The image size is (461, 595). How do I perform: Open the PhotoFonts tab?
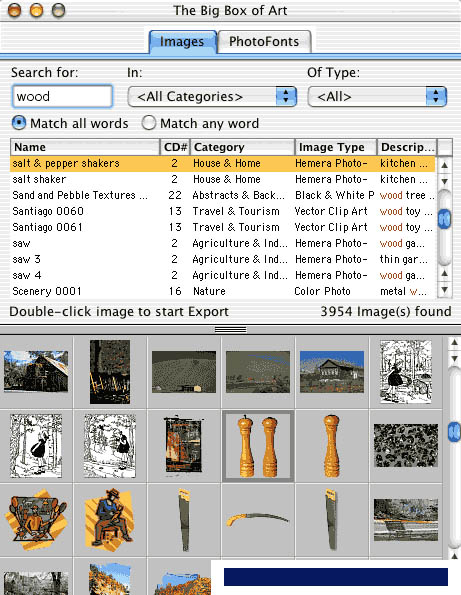coord(264,42)
